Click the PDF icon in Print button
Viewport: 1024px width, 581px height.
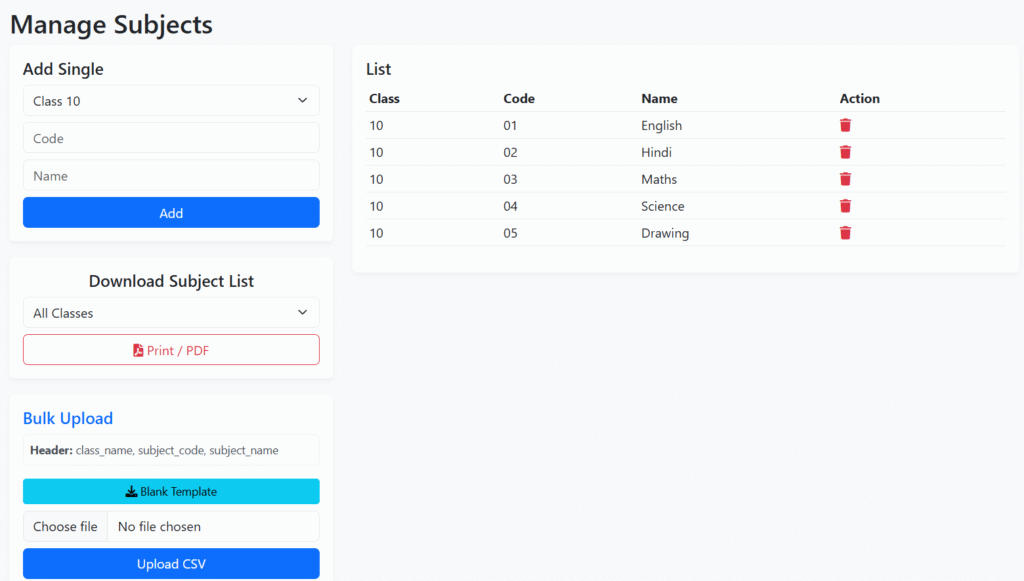139,351
